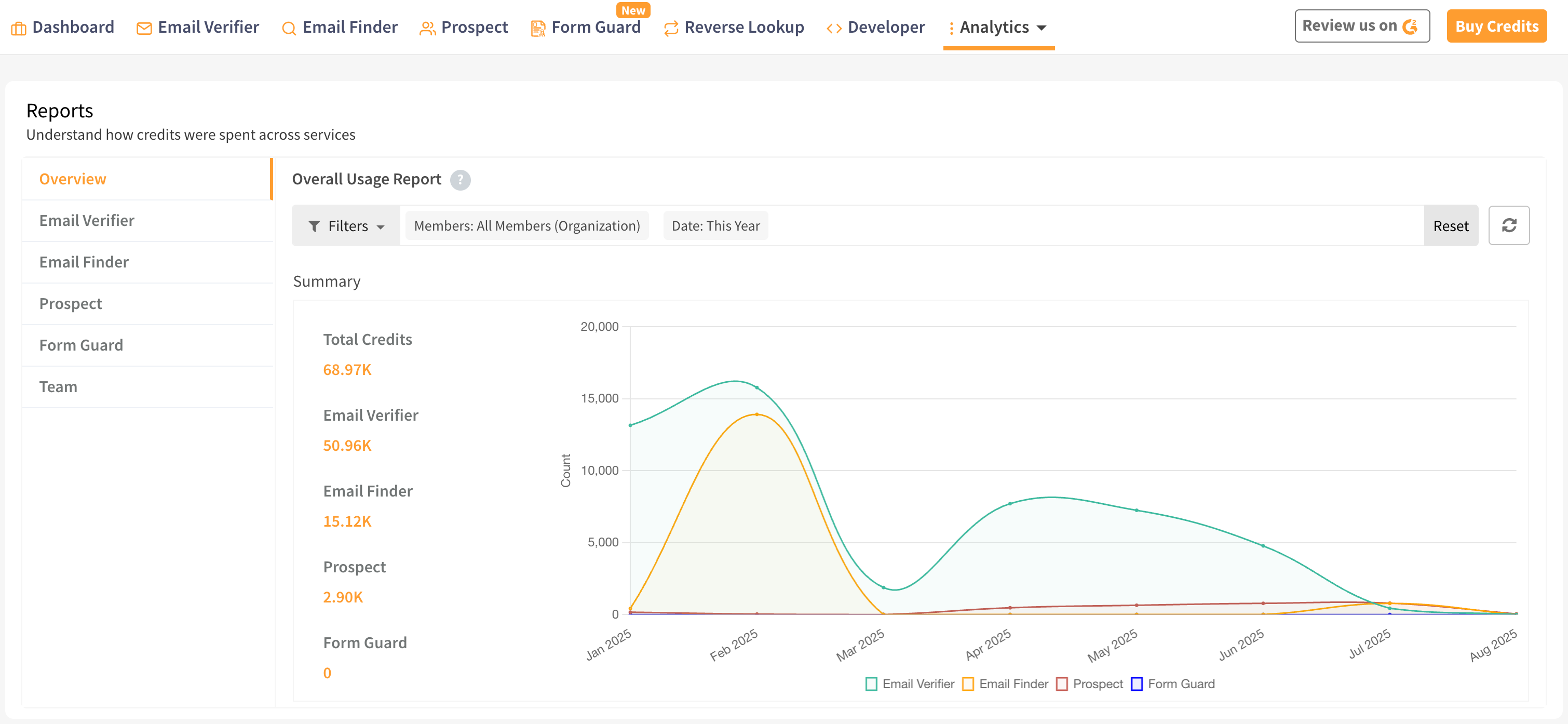The height and width of the screenshot is (724, 1568).
Task: Open the Filters dropdown
Action: point(346,226)
